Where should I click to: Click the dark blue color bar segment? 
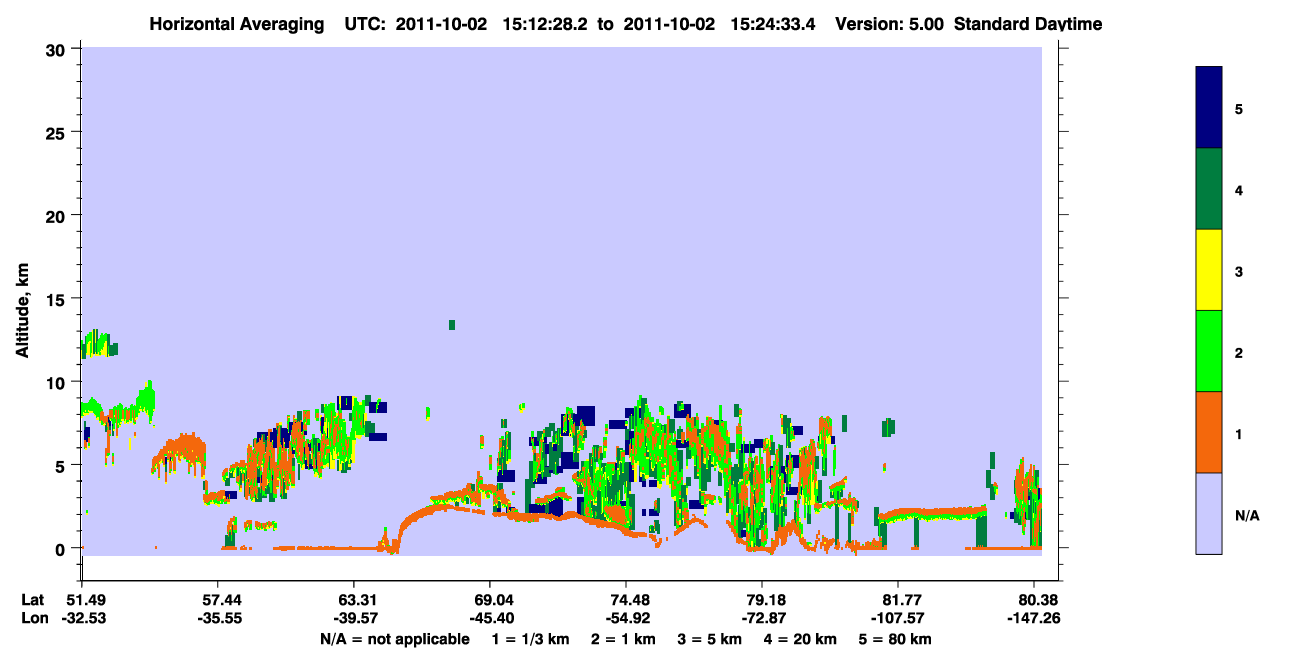1209,107
